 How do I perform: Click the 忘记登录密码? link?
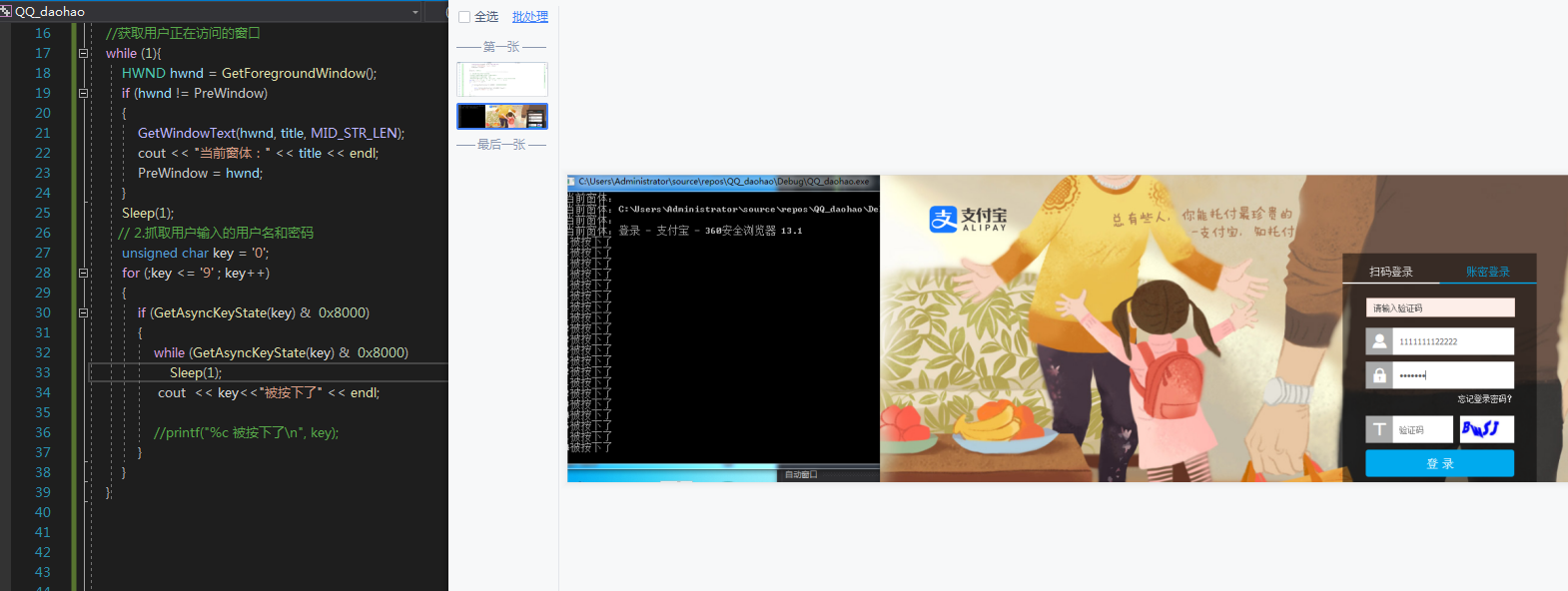(1485, 399)
